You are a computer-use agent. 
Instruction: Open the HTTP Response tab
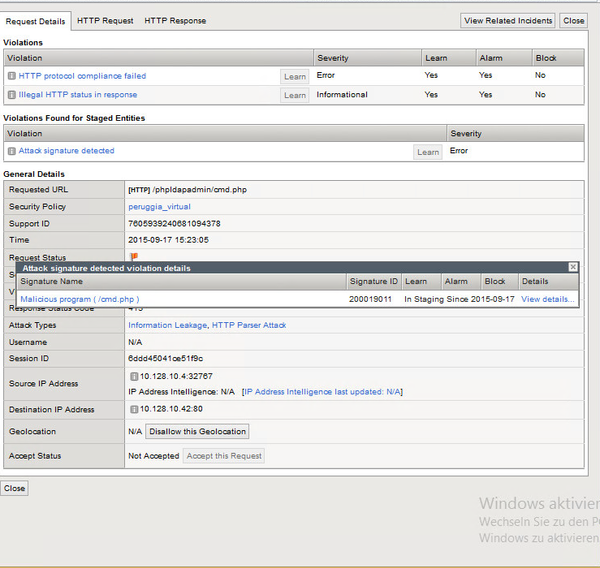tap(175, 20)
